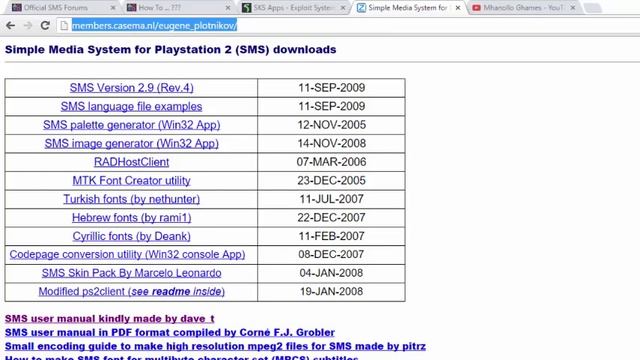The height and width of the screenshot is (360, 640).
Task: Click the 11-SEP-2009 date beside SMS Version 2.9
Action: [331, 88]
